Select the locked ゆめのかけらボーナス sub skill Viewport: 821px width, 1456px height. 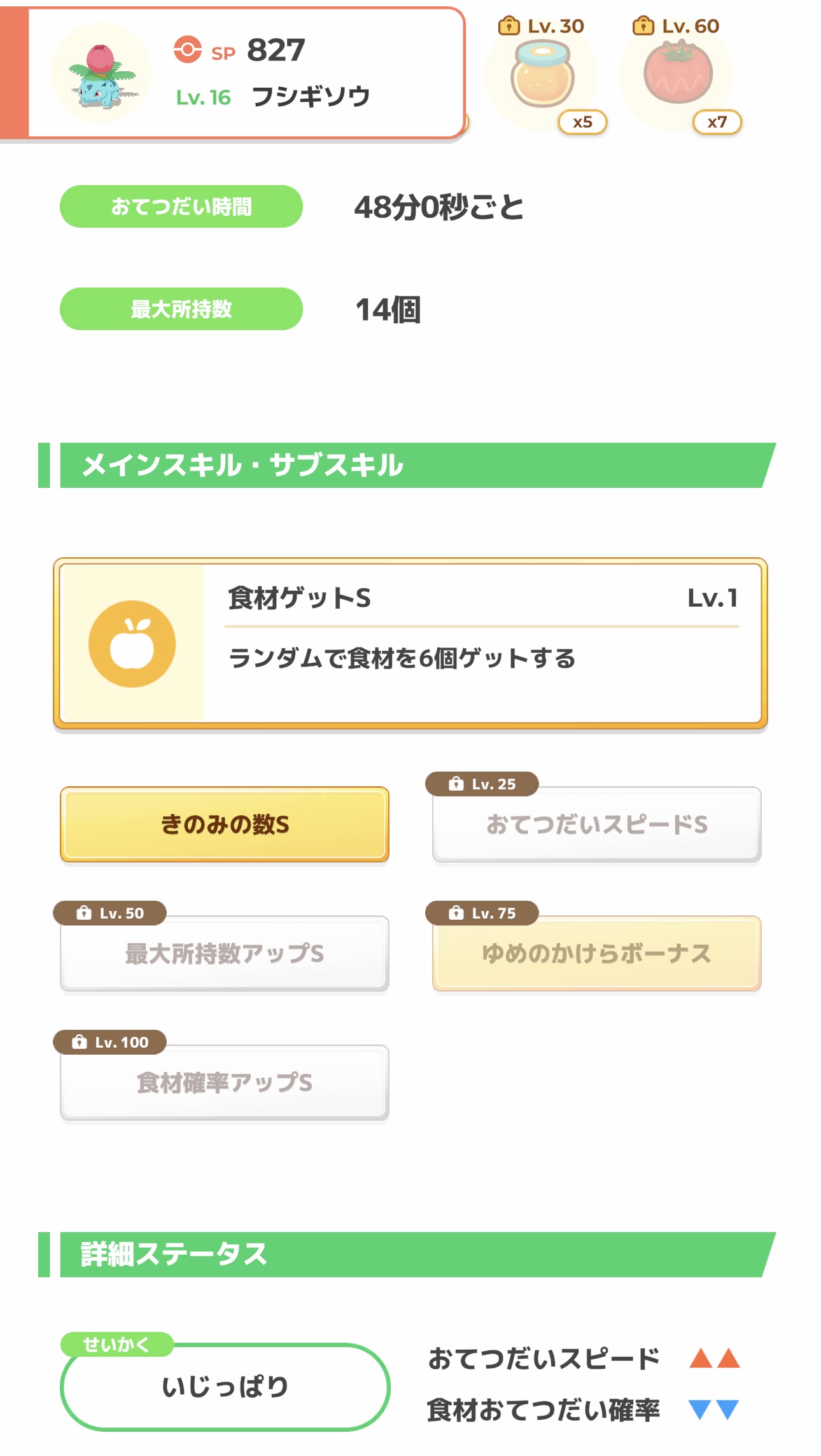[x=596, y=953]
